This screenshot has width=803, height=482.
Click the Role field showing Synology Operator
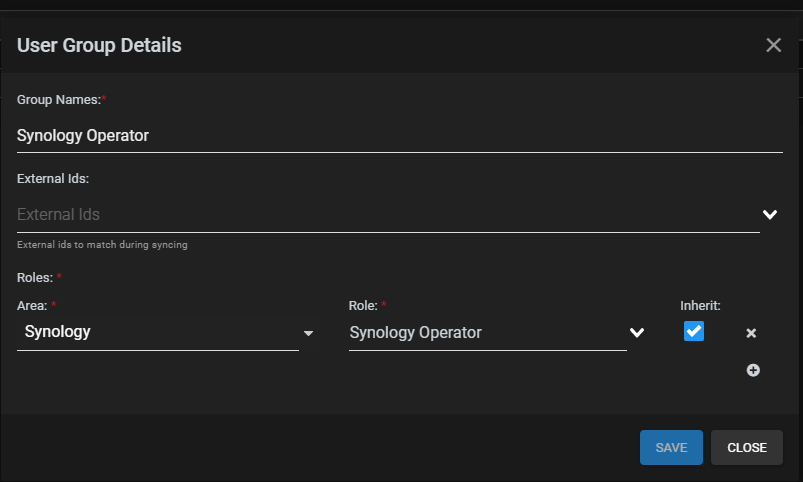click(x=488, y=332)
